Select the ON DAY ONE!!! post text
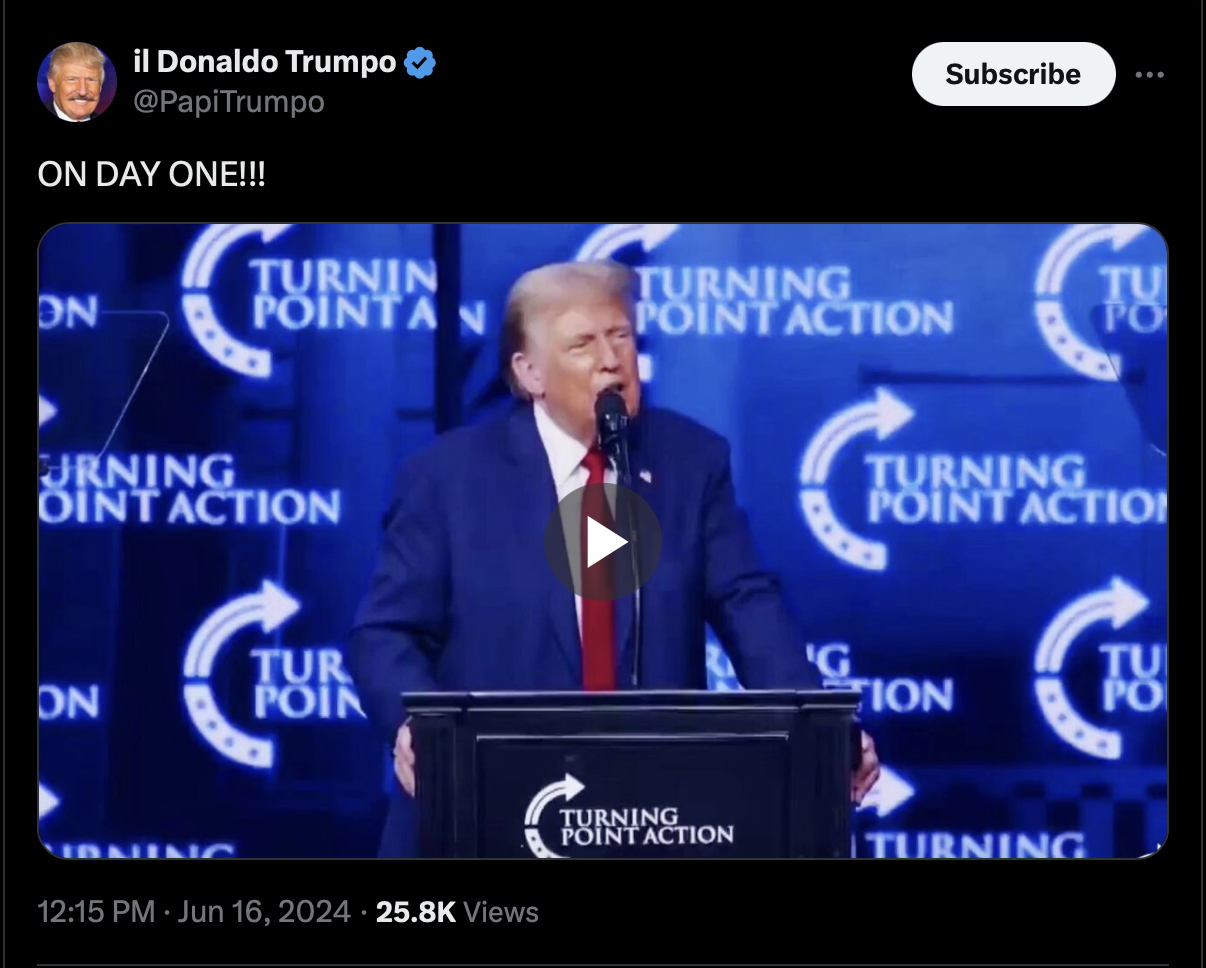Viewport: 1206px width, 968px height. [x=152, y=174]
